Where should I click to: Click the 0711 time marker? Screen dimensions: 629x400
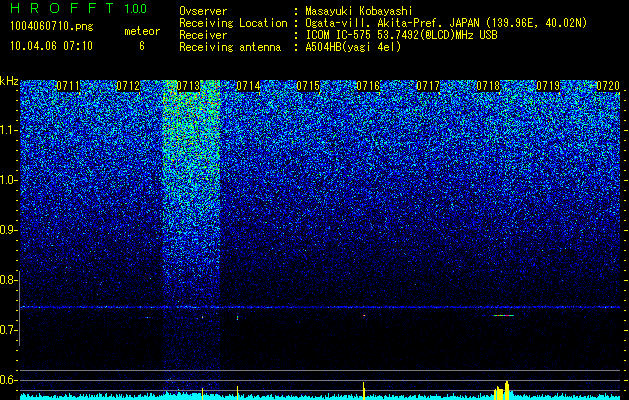coord(68,86)
